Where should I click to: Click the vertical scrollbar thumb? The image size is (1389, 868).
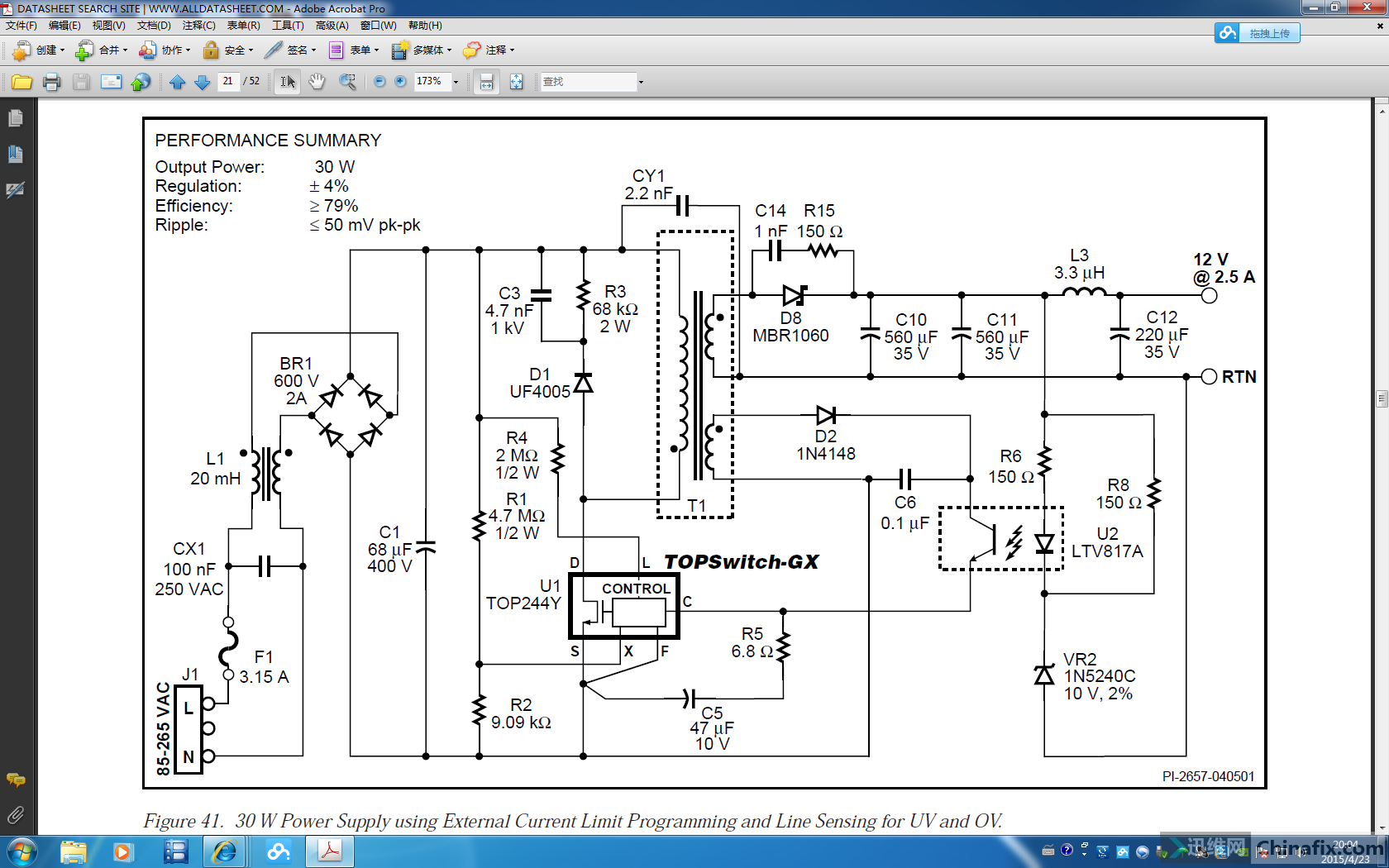pyautogui.click(x=1382, y=399)
